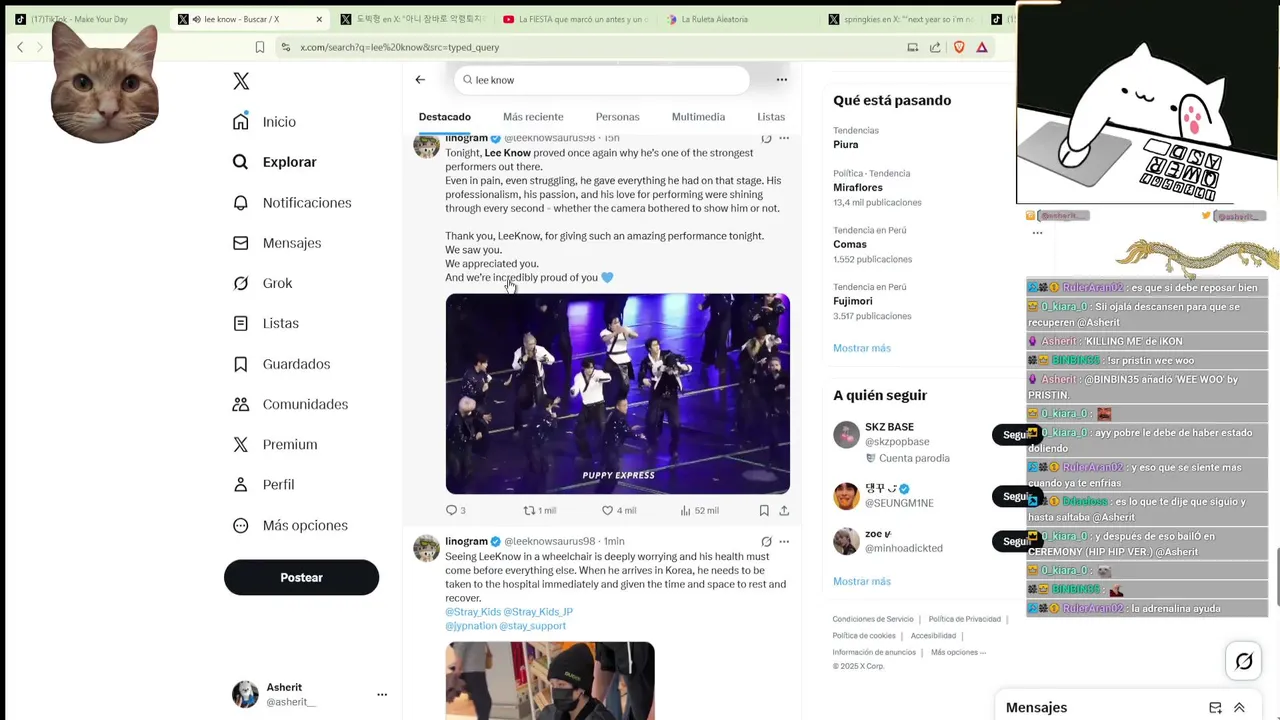Open Condiciones de Servicio link

coord(873,619)
